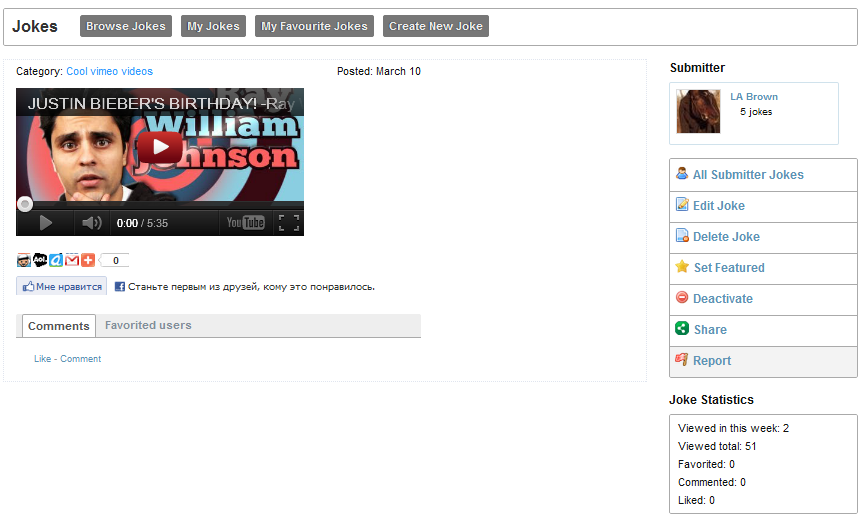Open the Browse Jokes page
This screenshot has height=523, width=868.
126,26
